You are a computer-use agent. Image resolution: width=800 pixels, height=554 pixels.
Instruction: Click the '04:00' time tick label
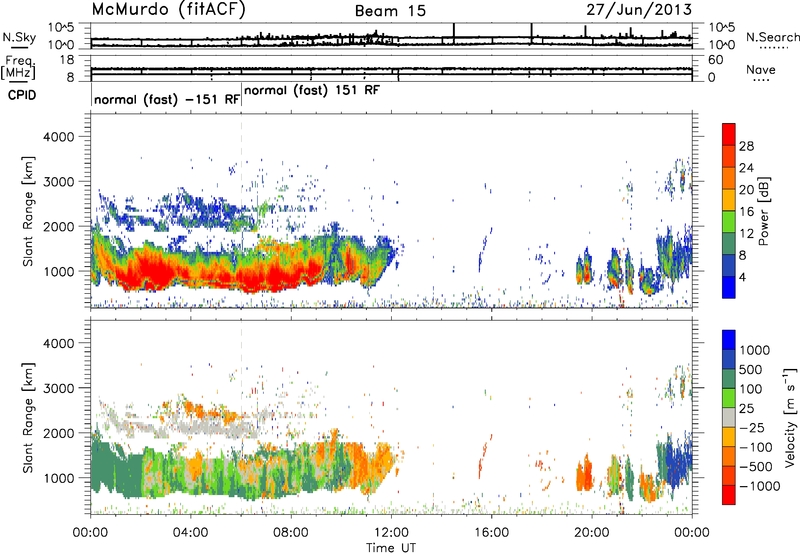[190, 533]
